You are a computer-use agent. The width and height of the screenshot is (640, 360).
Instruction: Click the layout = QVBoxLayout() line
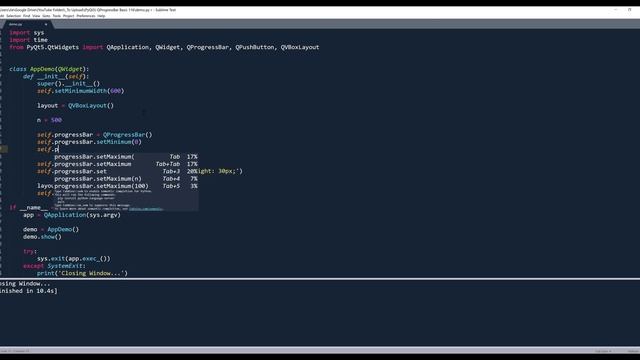76,106
